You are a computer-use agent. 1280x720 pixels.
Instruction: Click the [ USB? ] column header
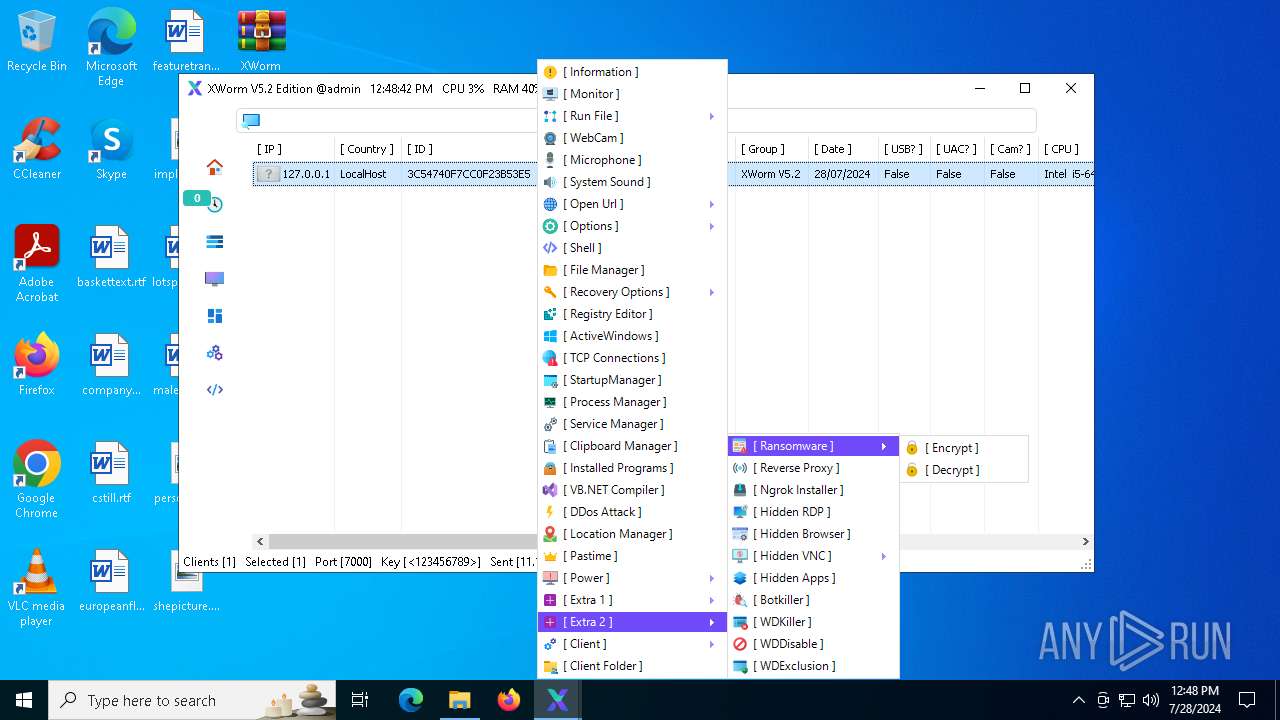point(903,149)
